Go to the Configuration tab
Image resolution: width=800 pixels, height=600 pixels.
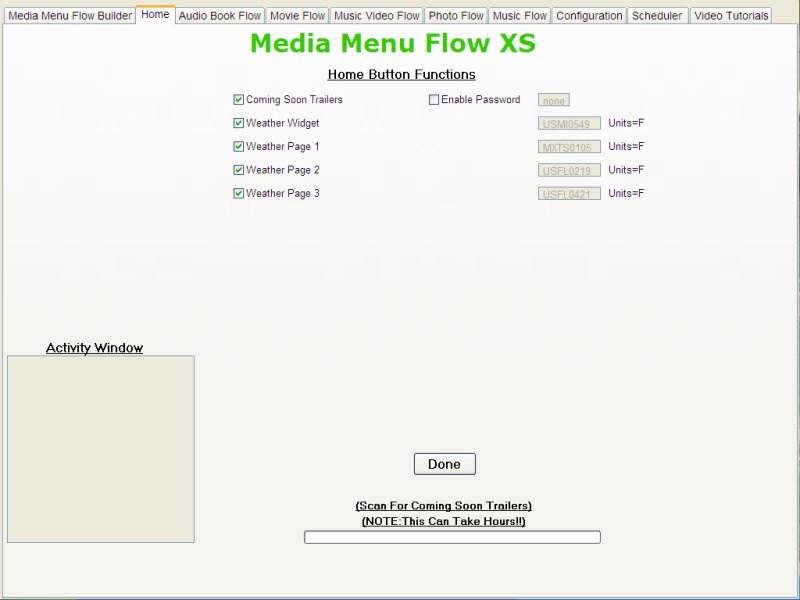589,15
